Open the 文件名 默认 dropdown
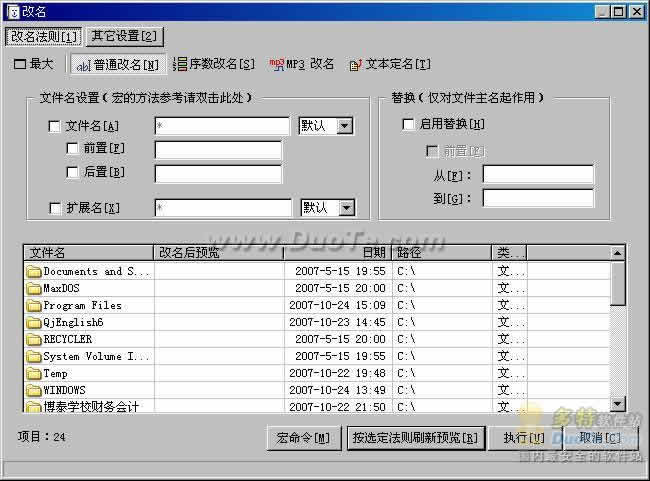Image resolution: width=650 pixels, height=481 pixels. pyautogui.click(x=345, y=126)
